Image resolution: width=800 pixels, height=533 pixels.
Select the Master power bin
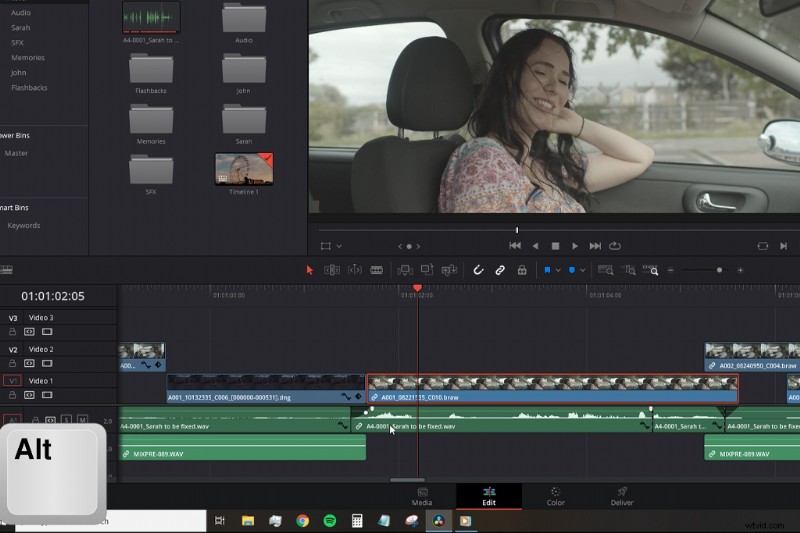[x=16, y=153]
